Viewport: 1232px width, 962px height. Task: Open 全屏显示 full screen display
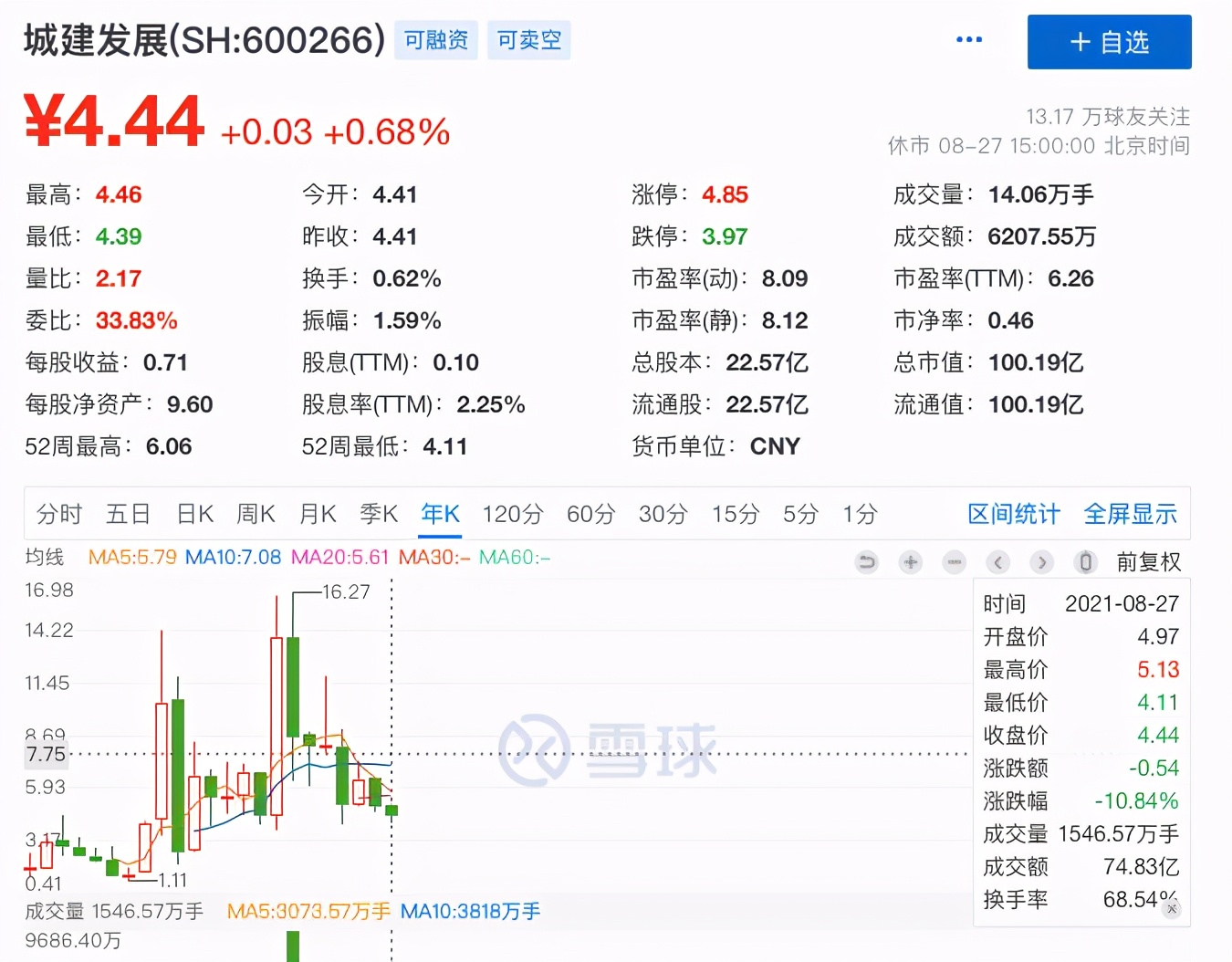tap(1130, 514)
